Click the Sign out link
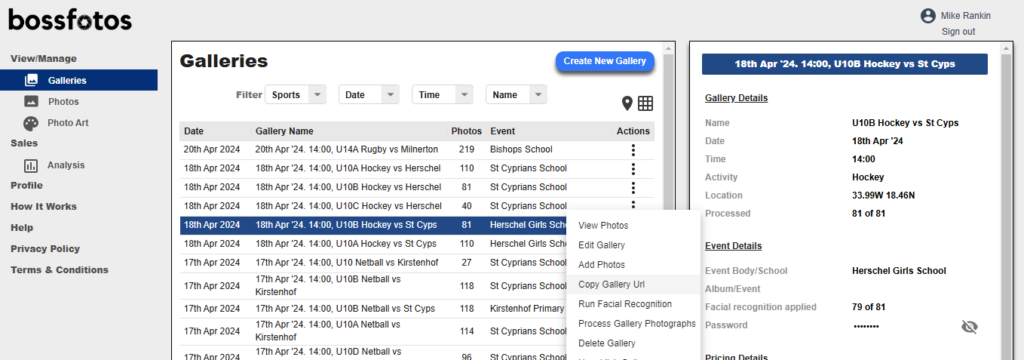The image size is (1024, 360). click(x=958, y=31)
